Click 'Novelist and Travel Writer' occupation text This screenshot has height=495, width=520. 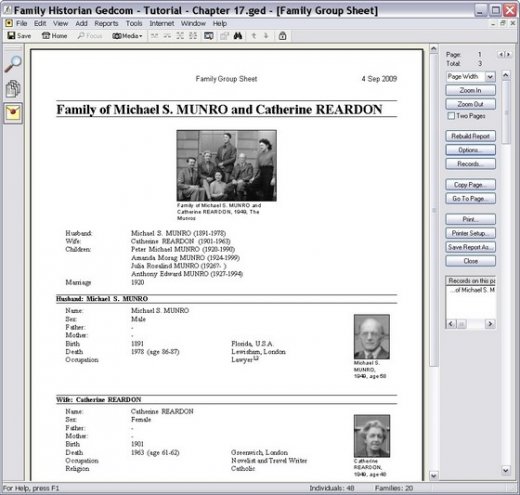[269, 461]
